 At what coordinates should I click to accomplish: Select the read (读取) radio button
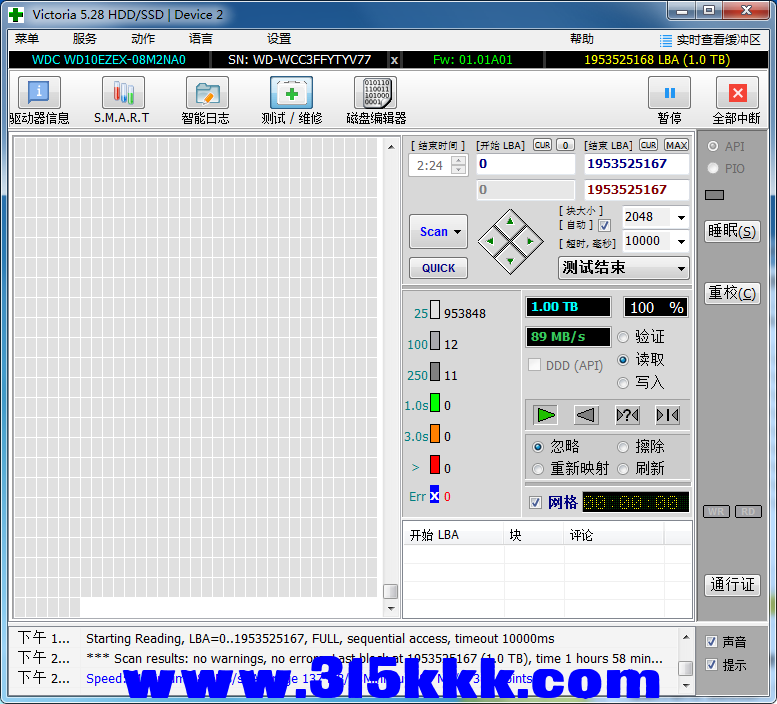623,360
